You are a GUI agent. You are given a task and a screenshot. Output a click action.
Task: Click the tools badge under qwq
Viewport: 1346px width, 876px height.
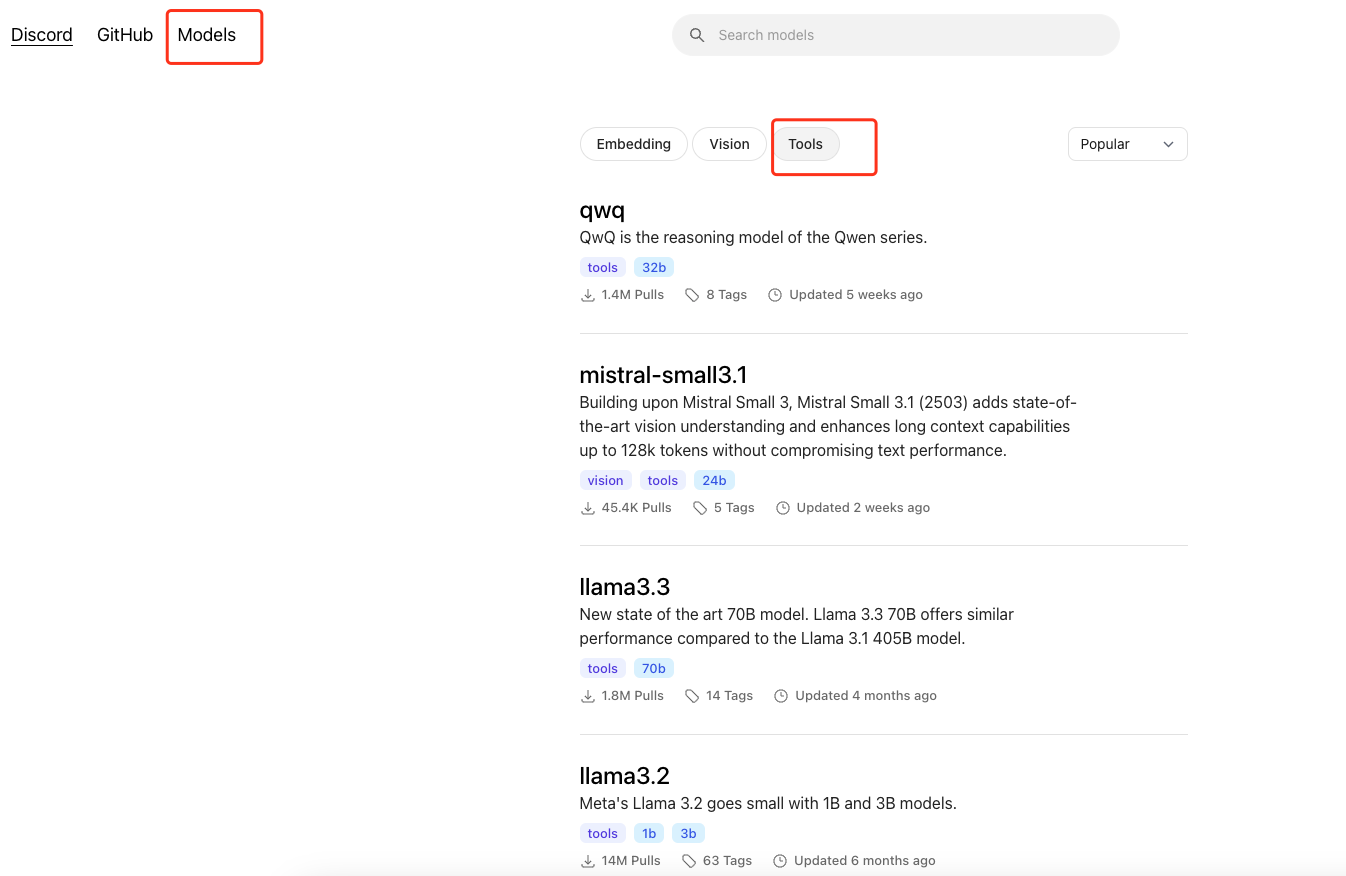point(603,267)
